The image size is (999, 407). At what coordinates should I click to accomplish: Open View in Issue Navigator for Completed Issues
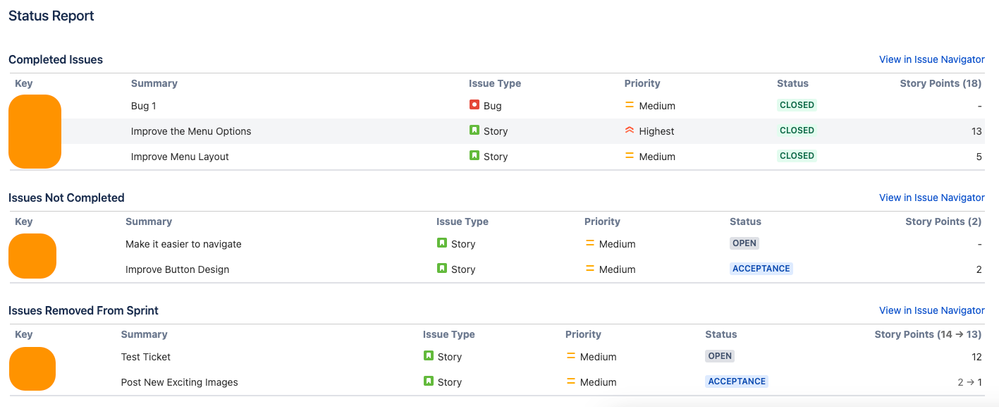pos(931,60)
